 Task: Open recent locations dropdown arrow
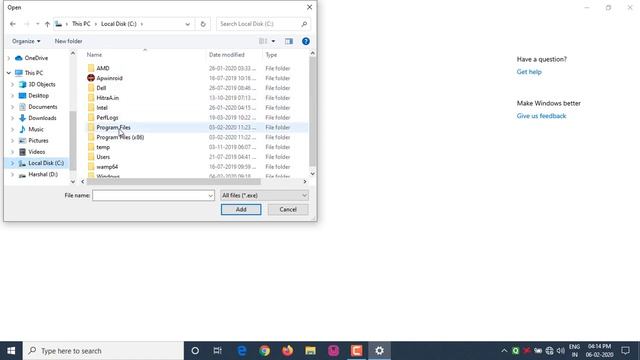[x=38, y=24]
